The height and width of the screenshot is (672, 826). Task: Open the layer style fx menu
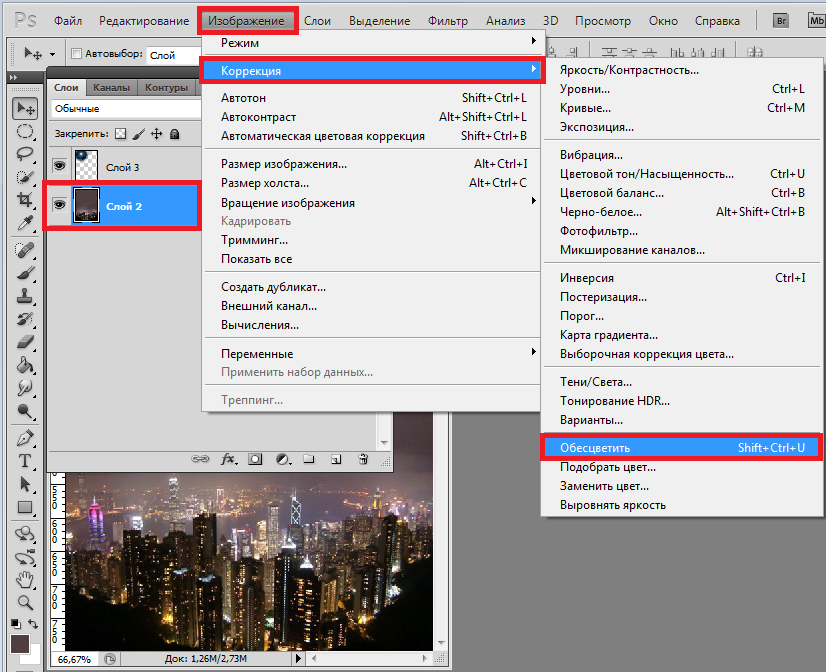[228, 459]
